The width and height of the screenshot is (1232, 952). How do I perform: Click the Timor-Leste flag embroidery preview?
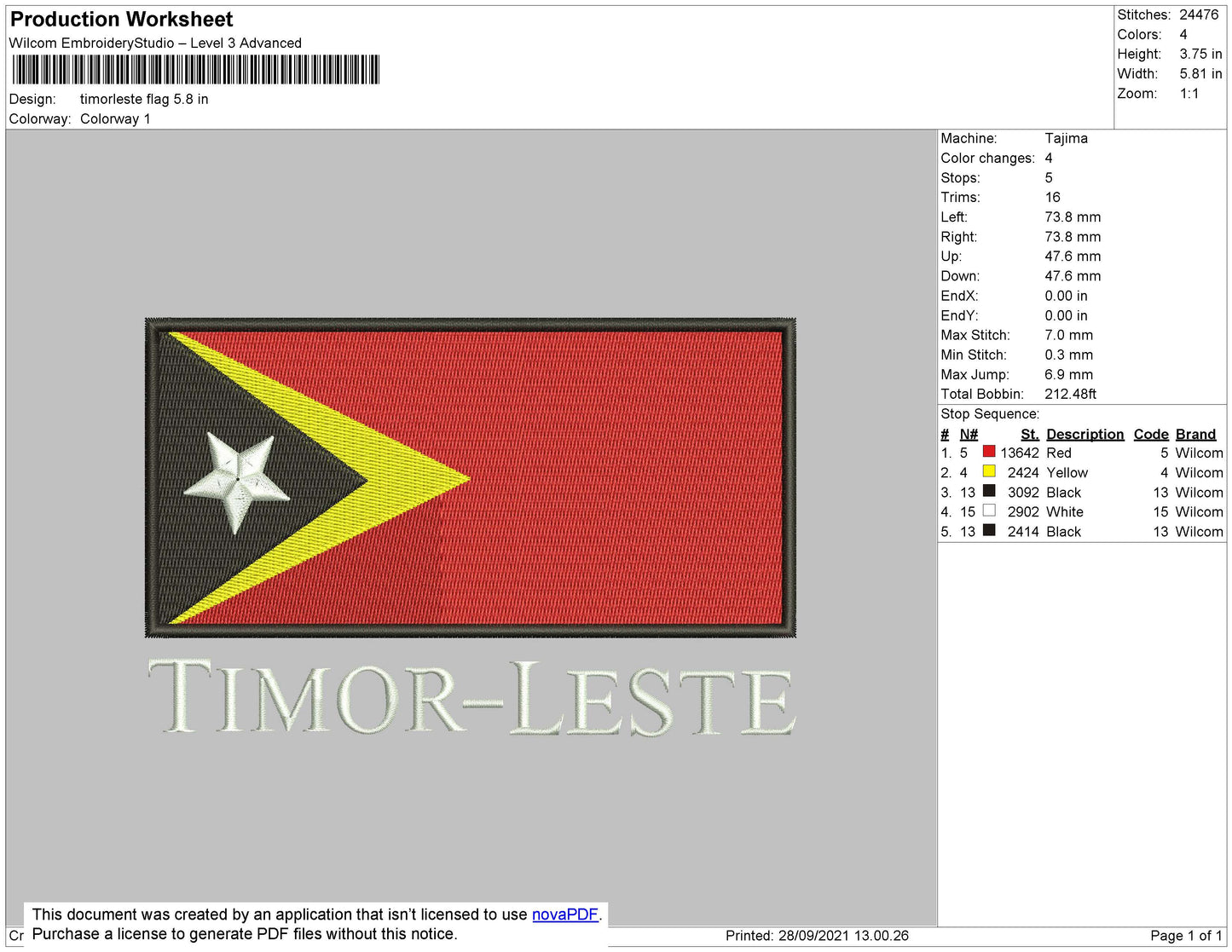point(471,477)
